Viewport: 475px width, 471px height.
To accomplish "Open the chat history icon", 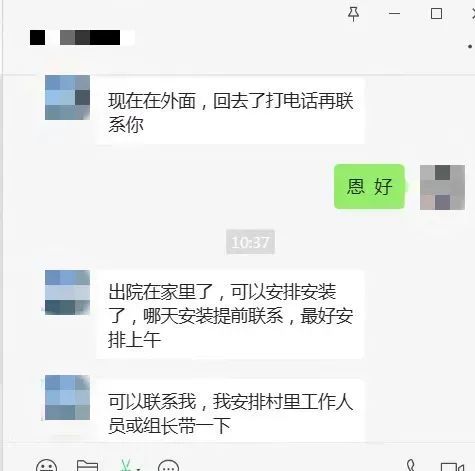I will pos(168,466).
